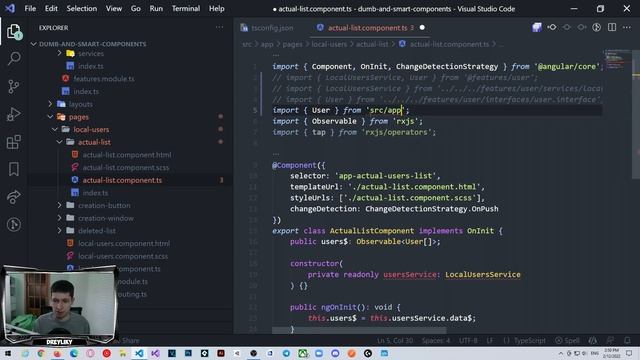Open Windows action center notifications icon
Screen dimensions: 640x360
pos(629,353)
